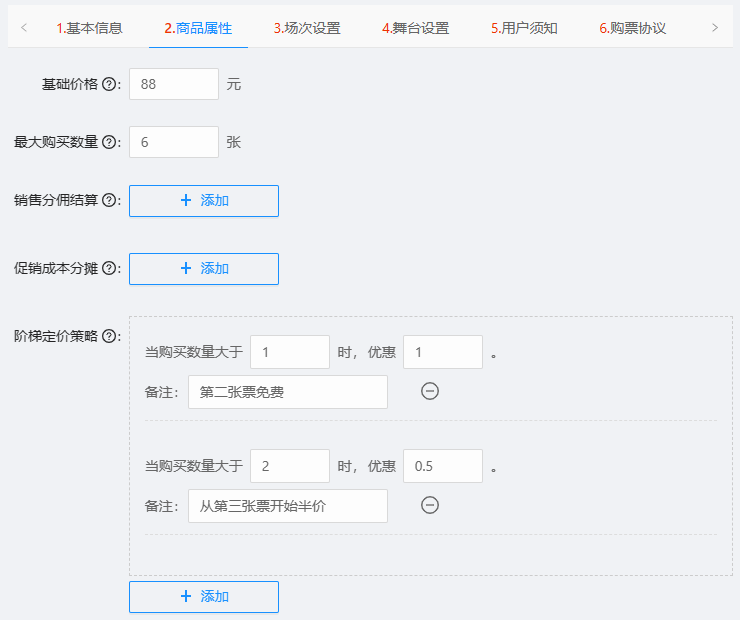Edit second tier quantity field showing 2
Viewport: 740px width, 620px height.
pos(290,466)
